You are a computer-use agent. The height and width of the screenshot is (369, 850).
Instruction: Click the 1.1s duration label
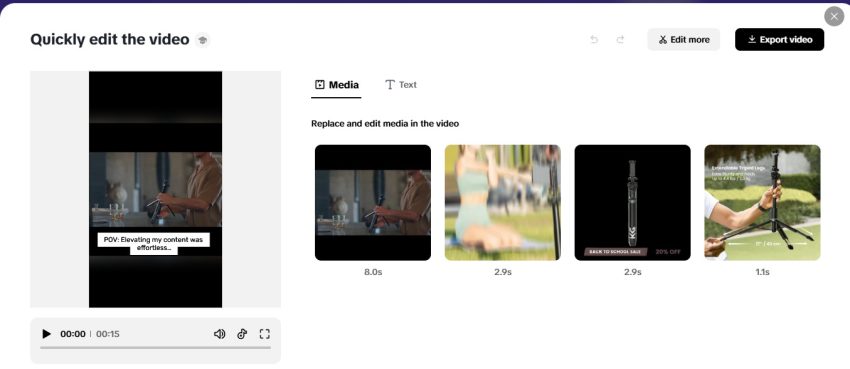pyautogui.click(x=762, y=272)
